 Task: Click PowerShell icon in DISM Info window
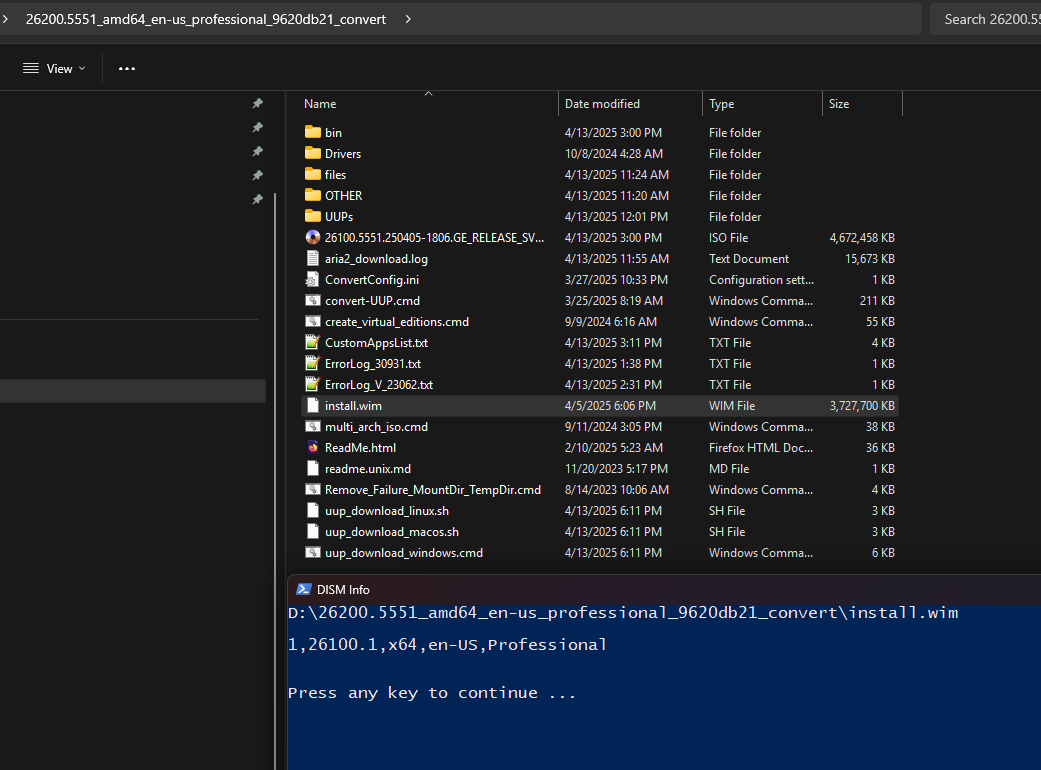[x=304, y=589]
